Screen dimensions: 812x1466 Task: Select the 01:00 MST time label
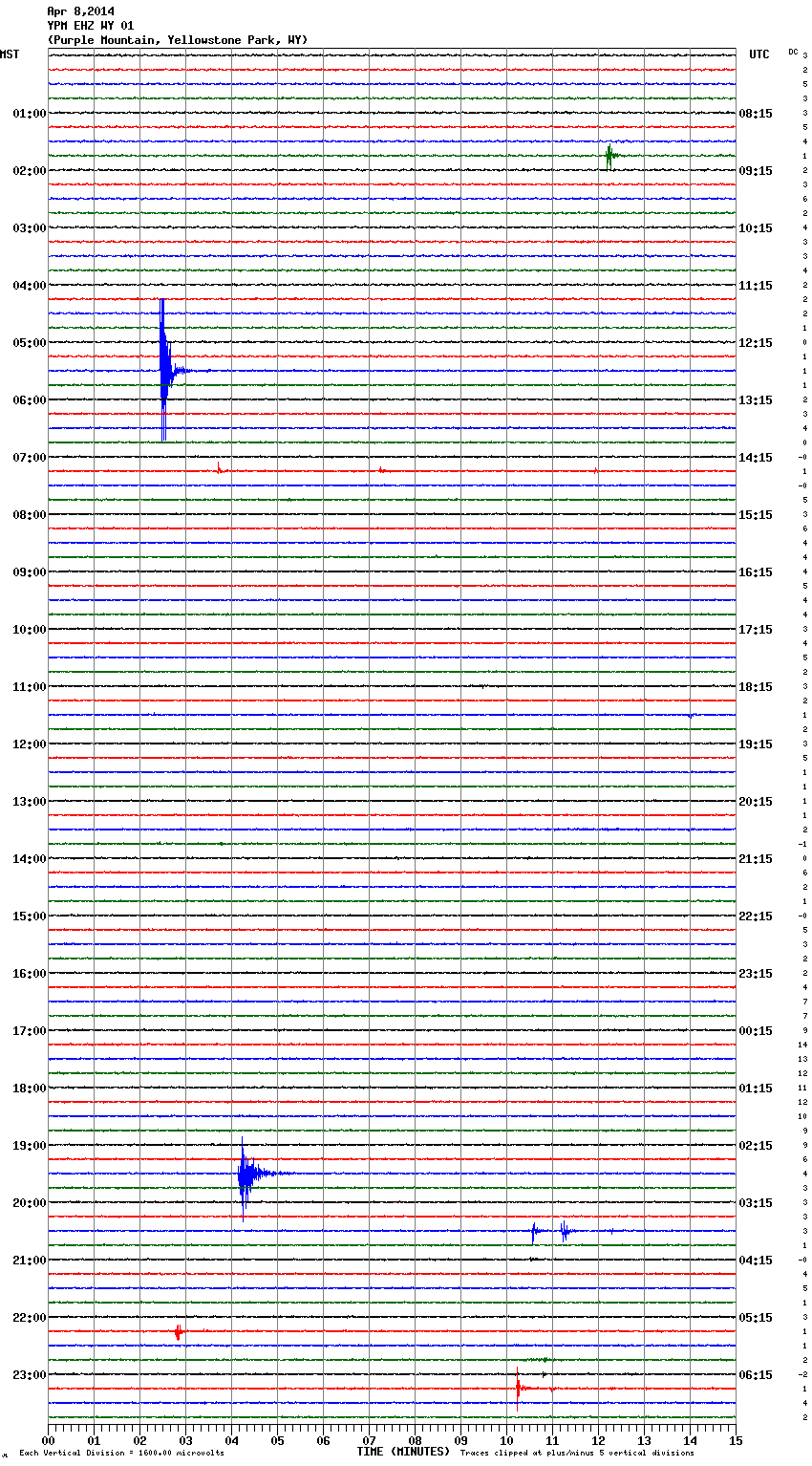(29, 114)
